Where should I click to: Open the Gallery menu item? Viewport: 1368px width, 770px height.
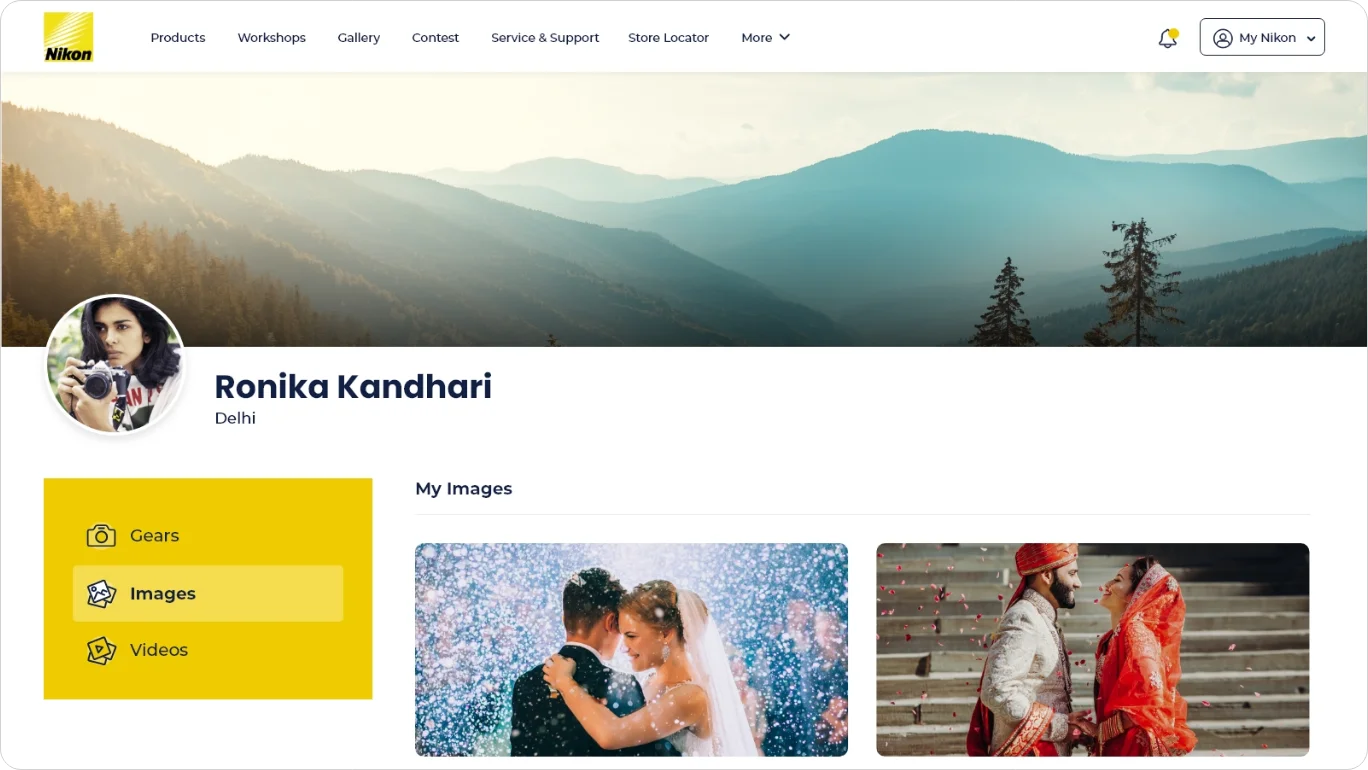click(359, 37)
